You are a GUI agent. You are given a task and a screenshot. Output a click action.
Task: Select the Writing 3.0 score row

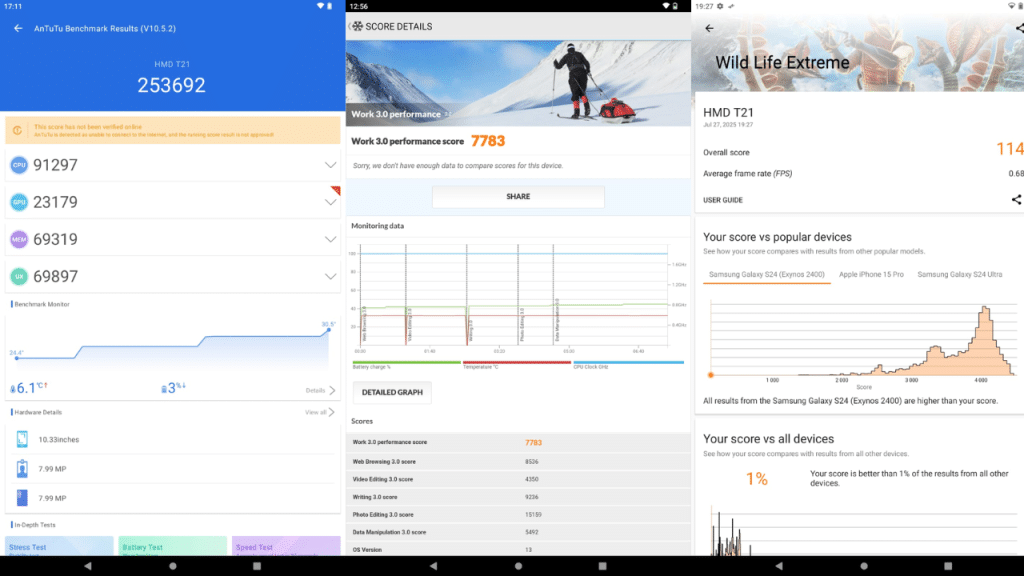click(518, 497)
